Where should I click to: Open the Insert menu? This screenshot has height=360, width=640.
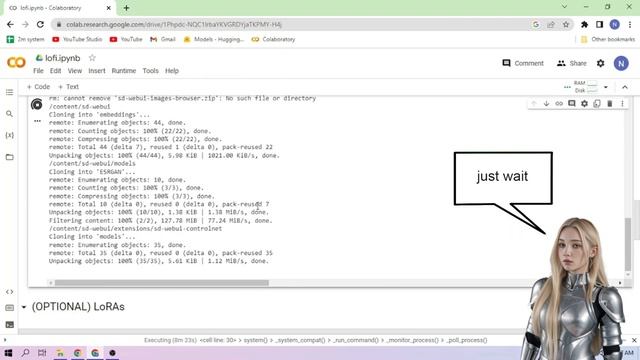(x=97, y=71)
